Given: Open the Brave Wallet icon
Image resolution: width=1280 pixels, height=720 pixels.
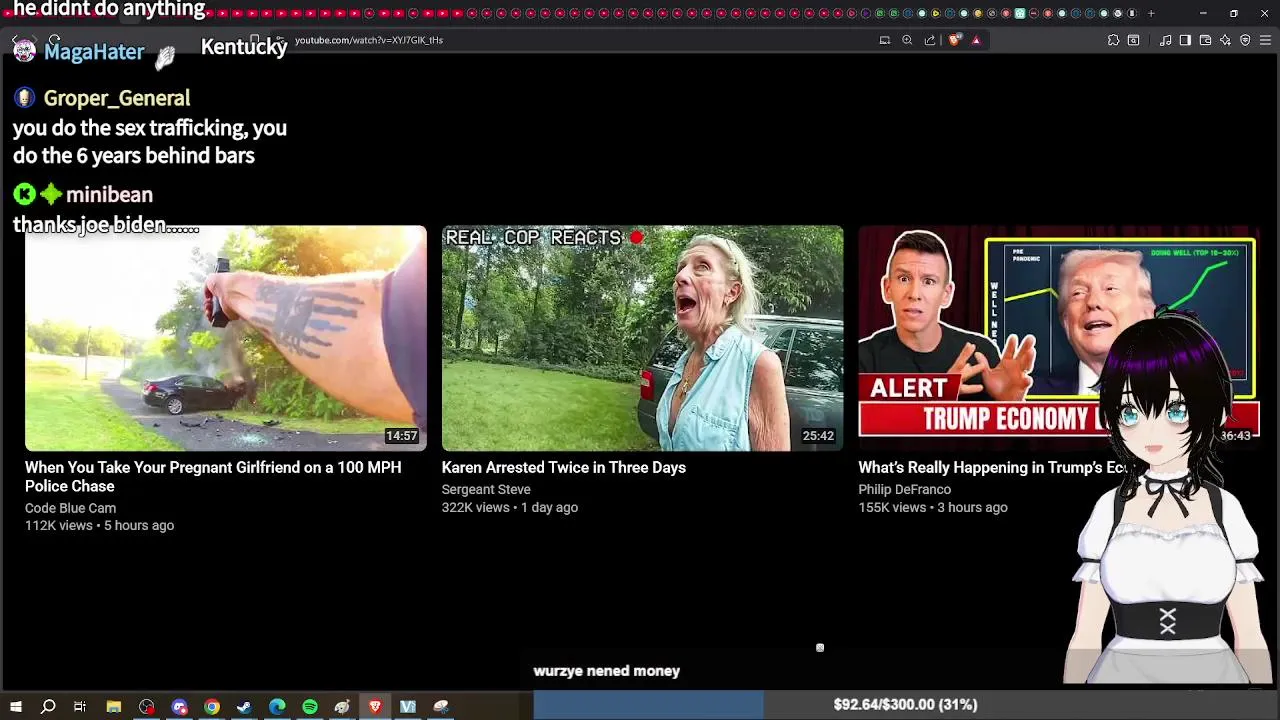Looking at the screenshot, I should [1205, 40].
